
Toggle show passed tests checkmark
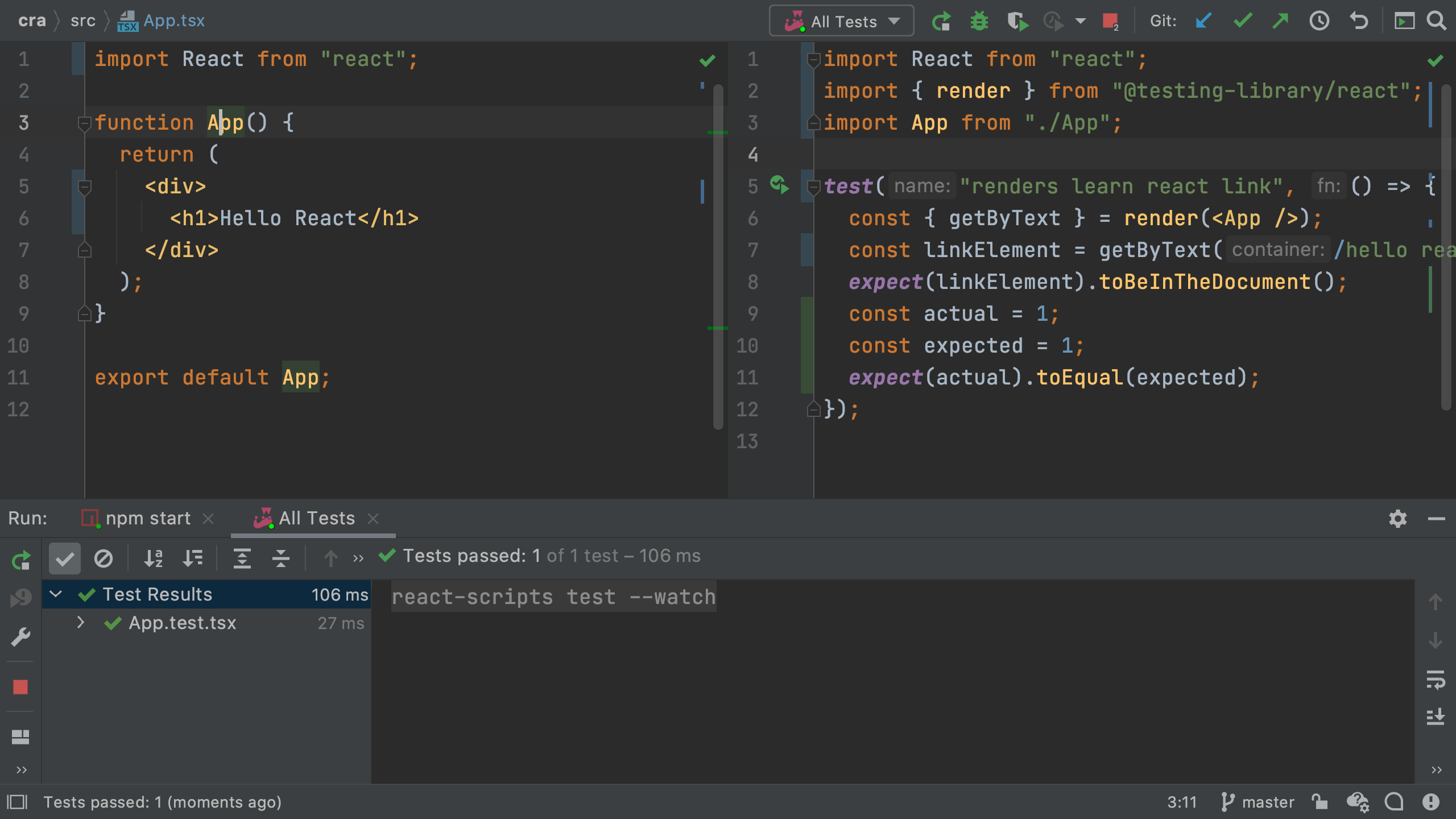[x=65, y=559]
